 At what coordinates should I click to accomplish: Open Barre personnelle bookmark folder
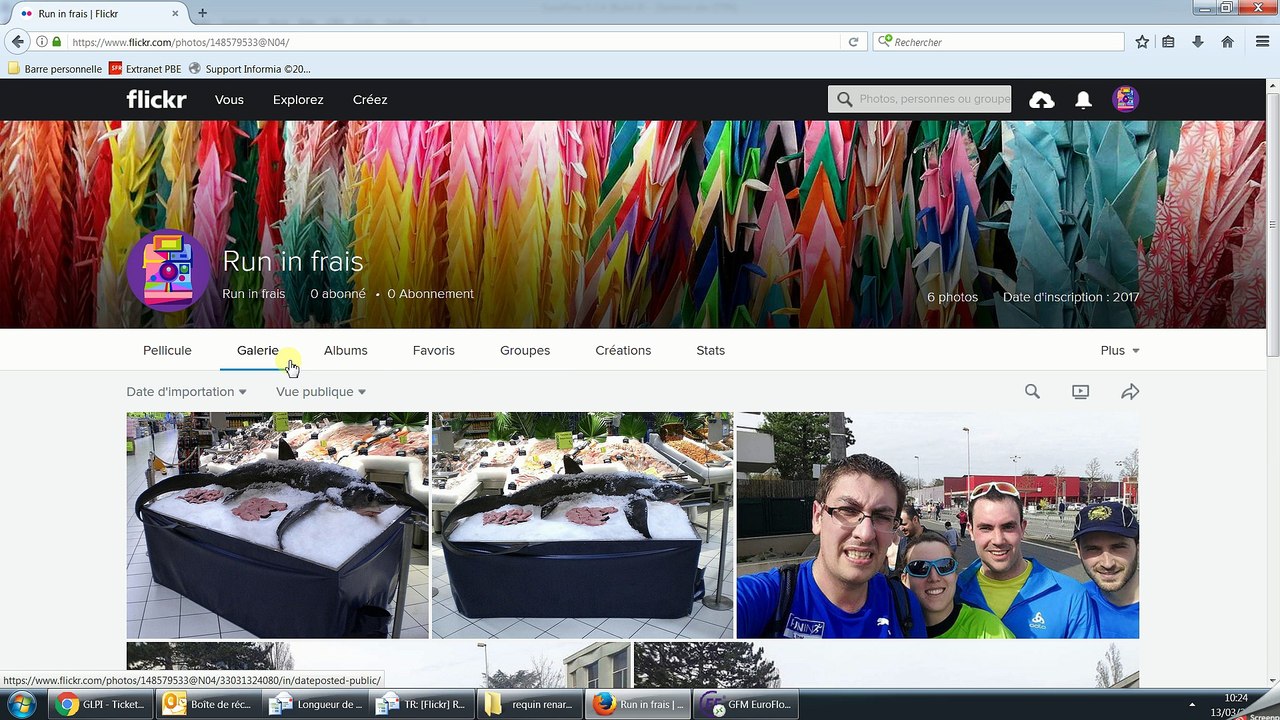[x=55, y=69]
